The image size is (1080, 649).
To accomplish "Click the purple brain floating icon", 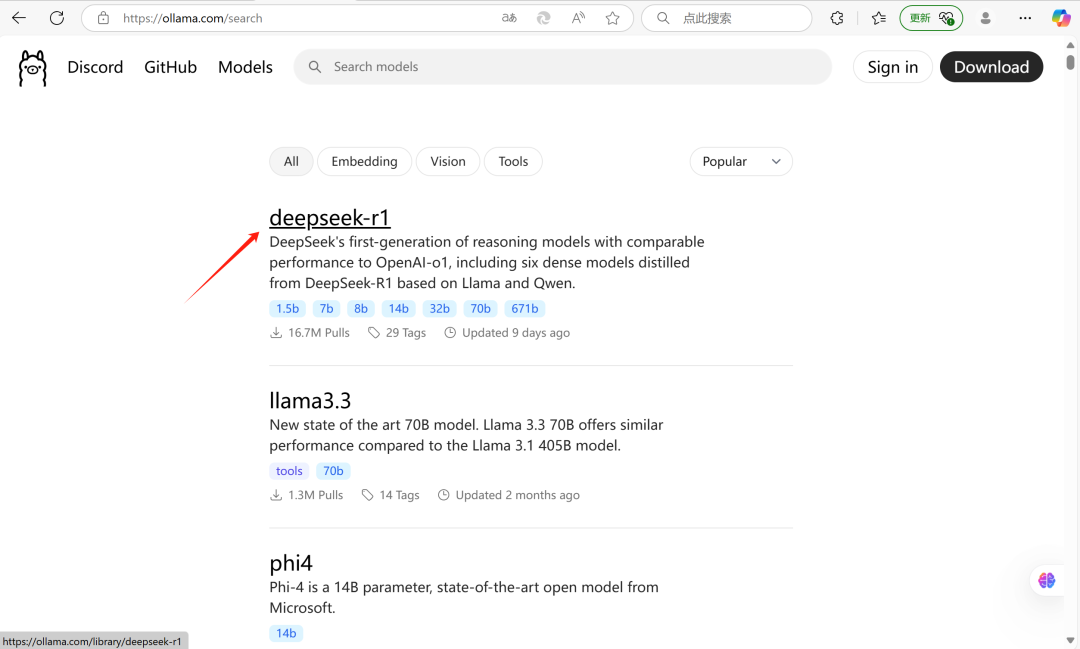I will [x=1046, y=580].
